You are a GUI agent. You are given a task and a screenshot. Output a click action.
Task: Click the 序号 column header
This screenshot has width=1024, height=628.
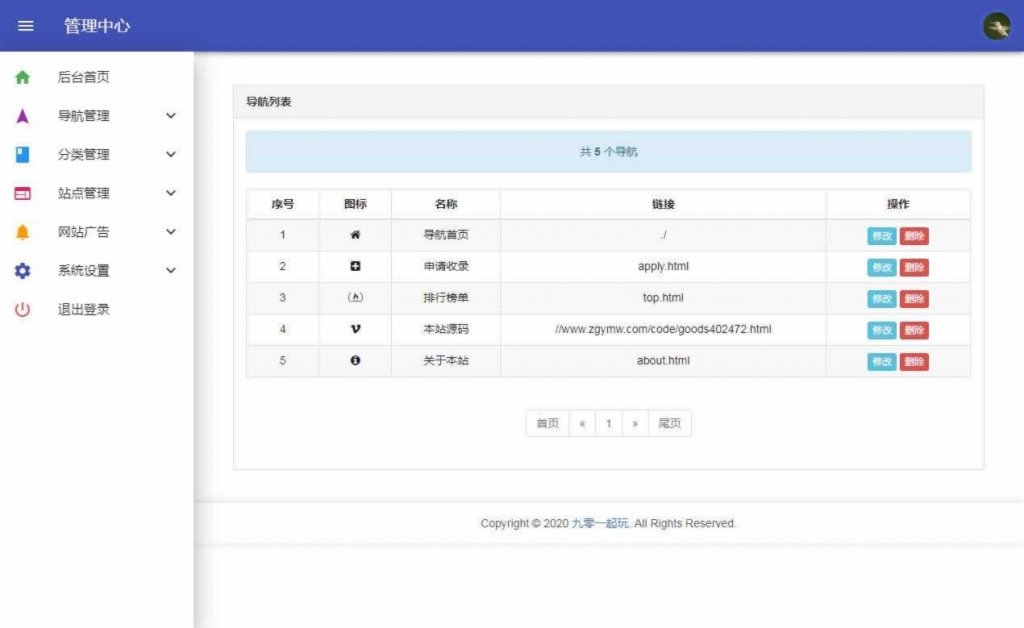tap(282, 204)
